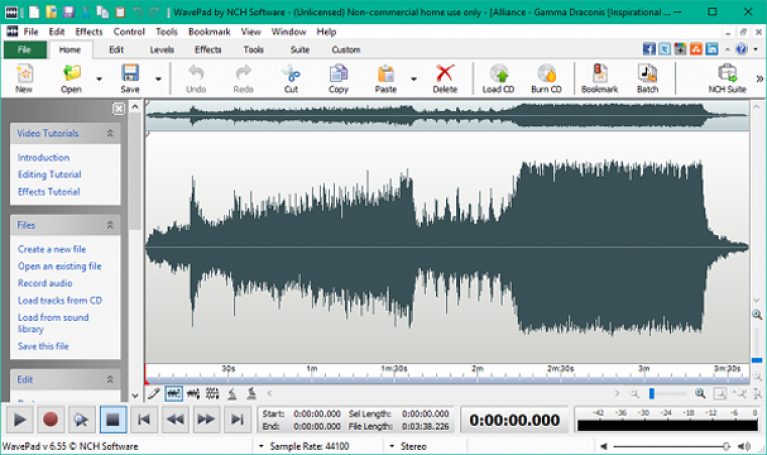Expand the toolbar overflow chevron

(760, 78)
